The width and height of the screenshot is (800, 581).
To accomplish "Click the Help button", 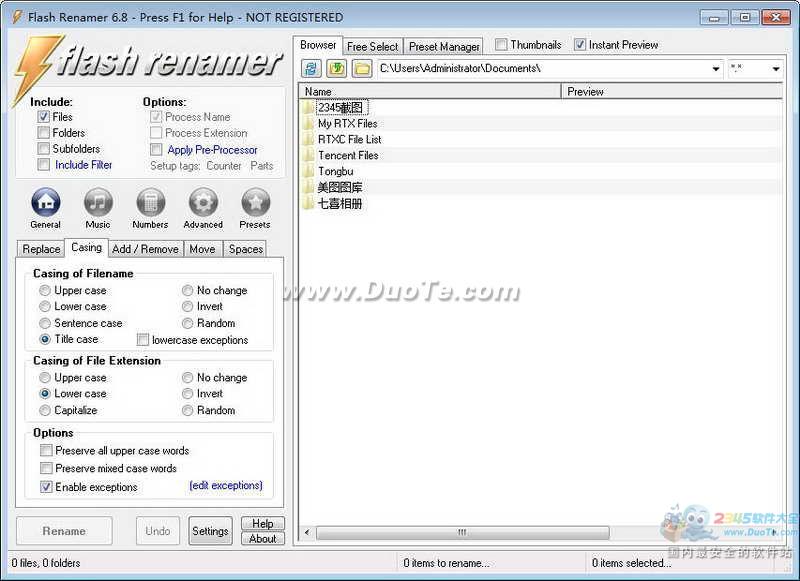I will coord(262,523).
